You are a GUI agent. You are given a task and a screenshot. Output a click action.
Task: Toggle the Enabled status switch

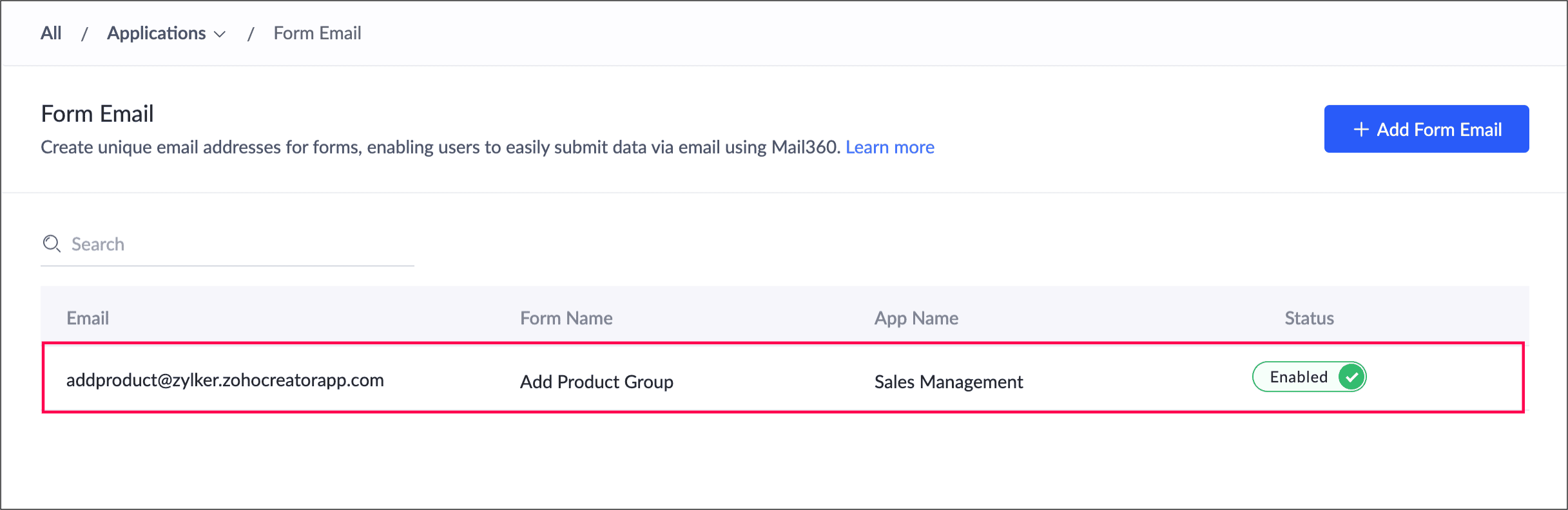coord(1309,377)
